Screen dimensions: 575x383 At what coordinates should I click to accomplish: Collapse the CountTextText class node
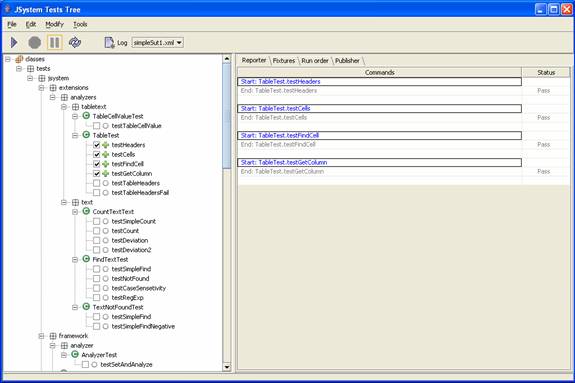pyautogui.click(x=75, y=212)
